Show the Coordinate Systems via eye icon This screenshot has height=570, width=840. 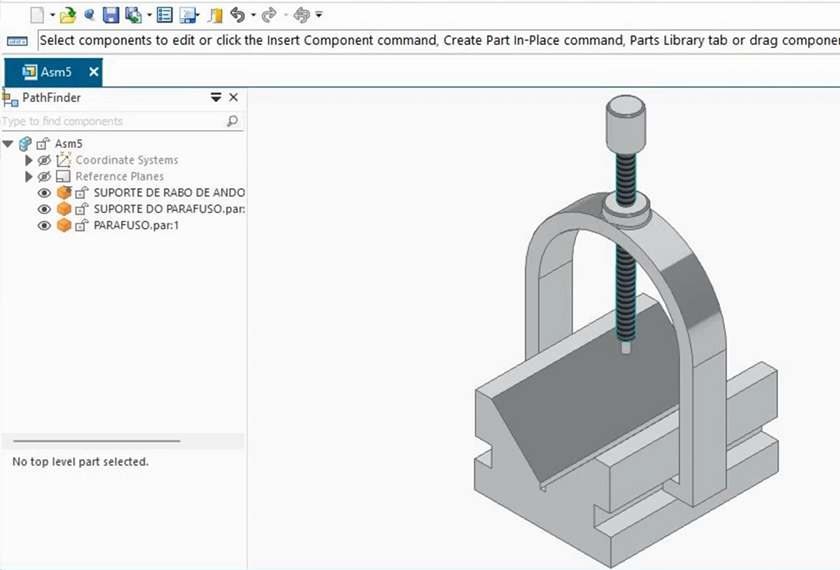coord(44,160)
